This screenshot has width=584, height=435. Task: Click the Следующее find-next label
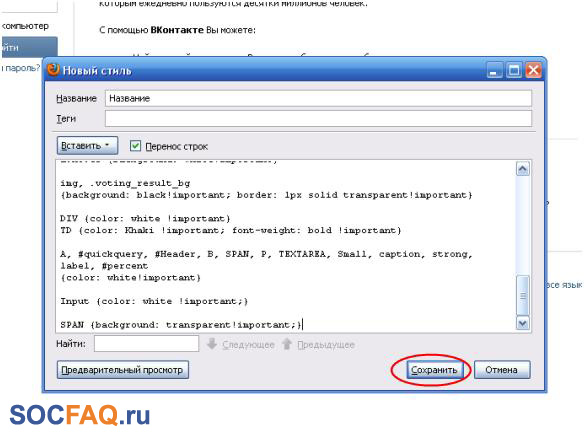(248, 345)
